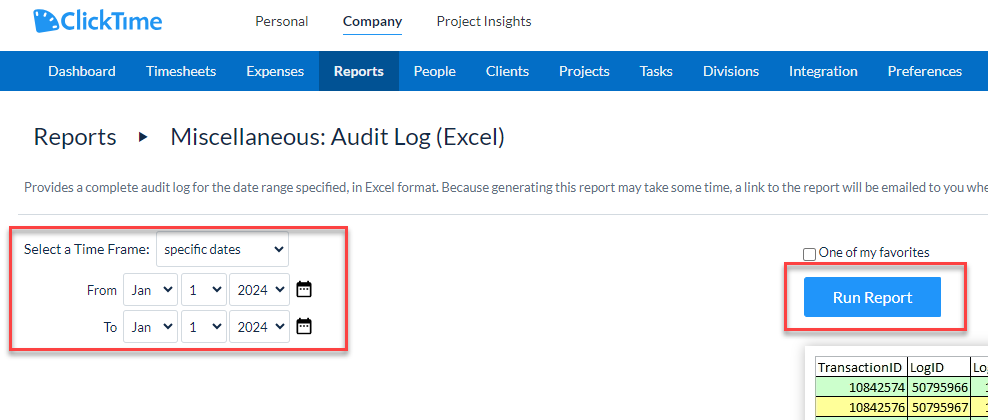Select the Reports tab
Viewport: 988px width, 420px height.
tap(359, 71)
